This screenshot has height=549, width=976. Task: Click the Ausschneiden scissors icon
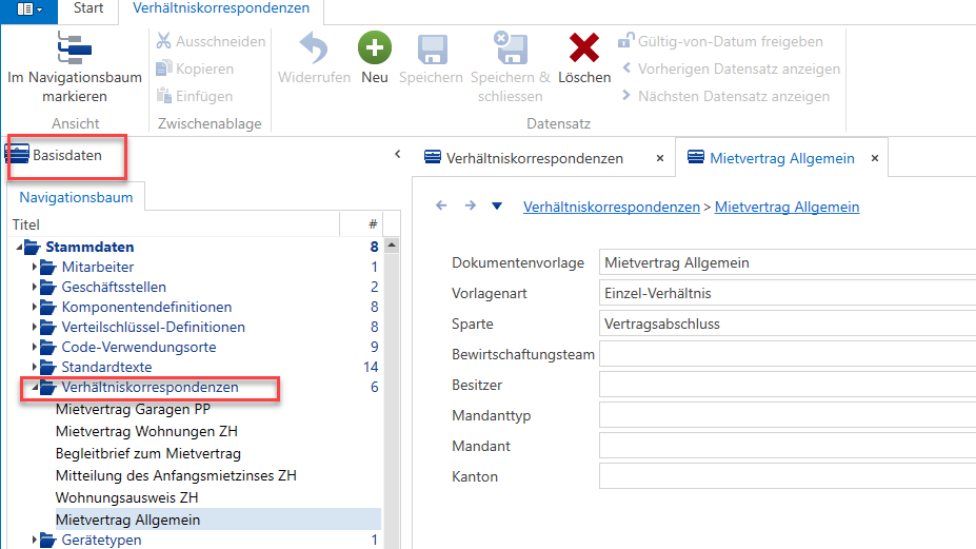(164, 41)
